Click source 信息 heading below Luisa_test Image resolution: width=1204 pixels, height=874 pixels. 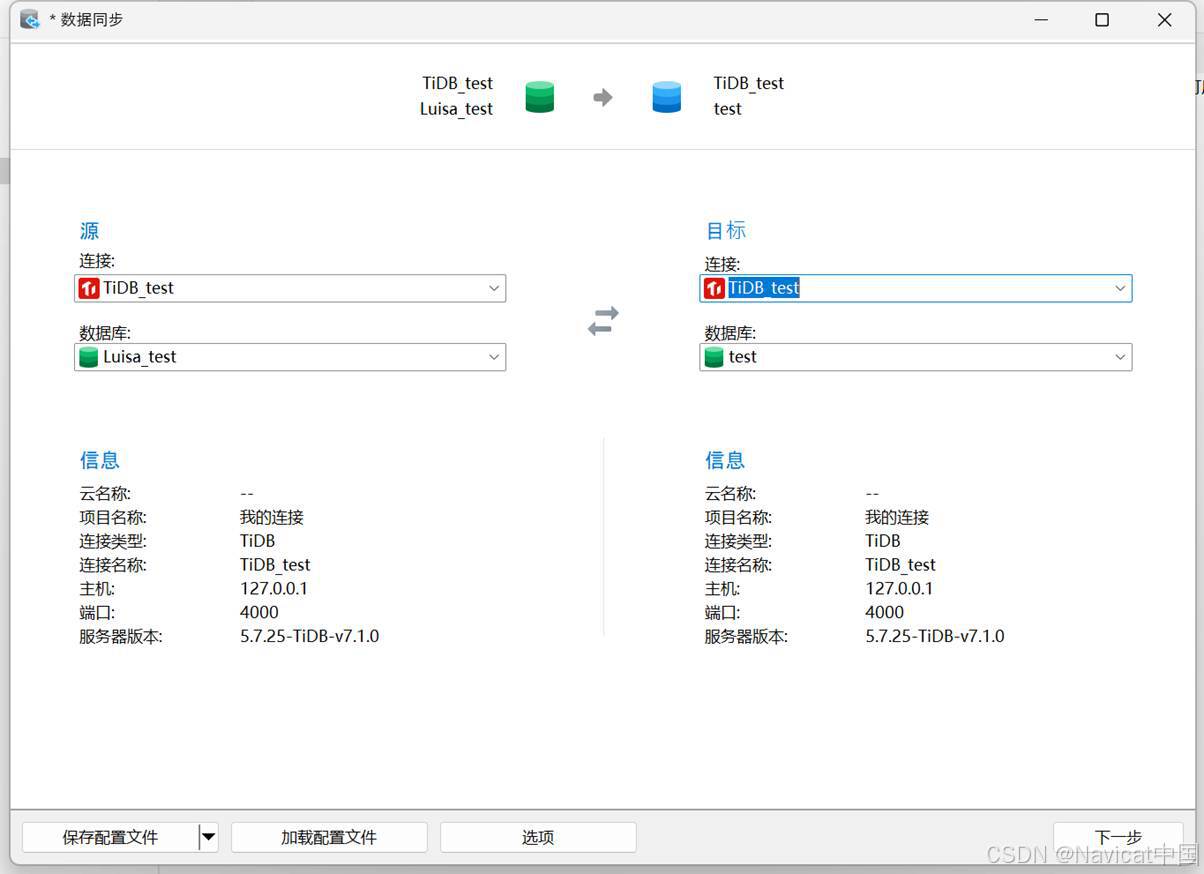pyautogui.click(x=100, y=460)
